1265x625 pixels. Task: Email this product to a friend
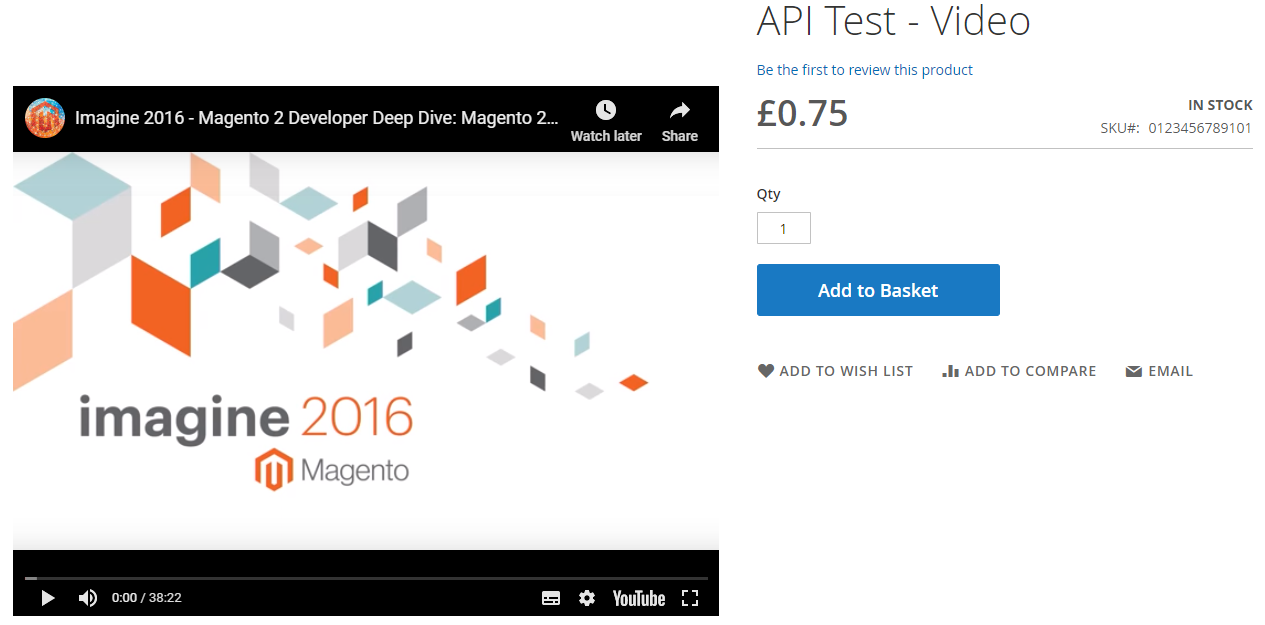point(1159,371)
